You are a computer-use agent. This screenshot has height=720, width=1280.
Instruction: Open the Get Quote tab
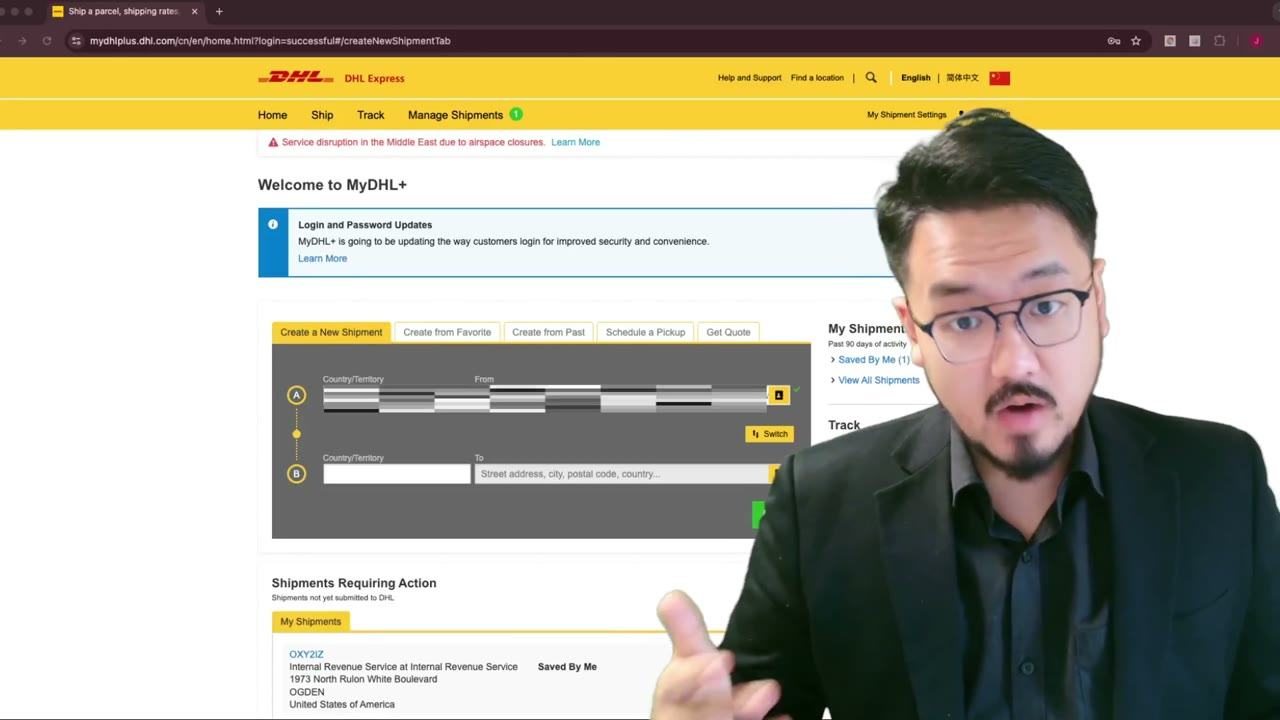pos(728,332)
